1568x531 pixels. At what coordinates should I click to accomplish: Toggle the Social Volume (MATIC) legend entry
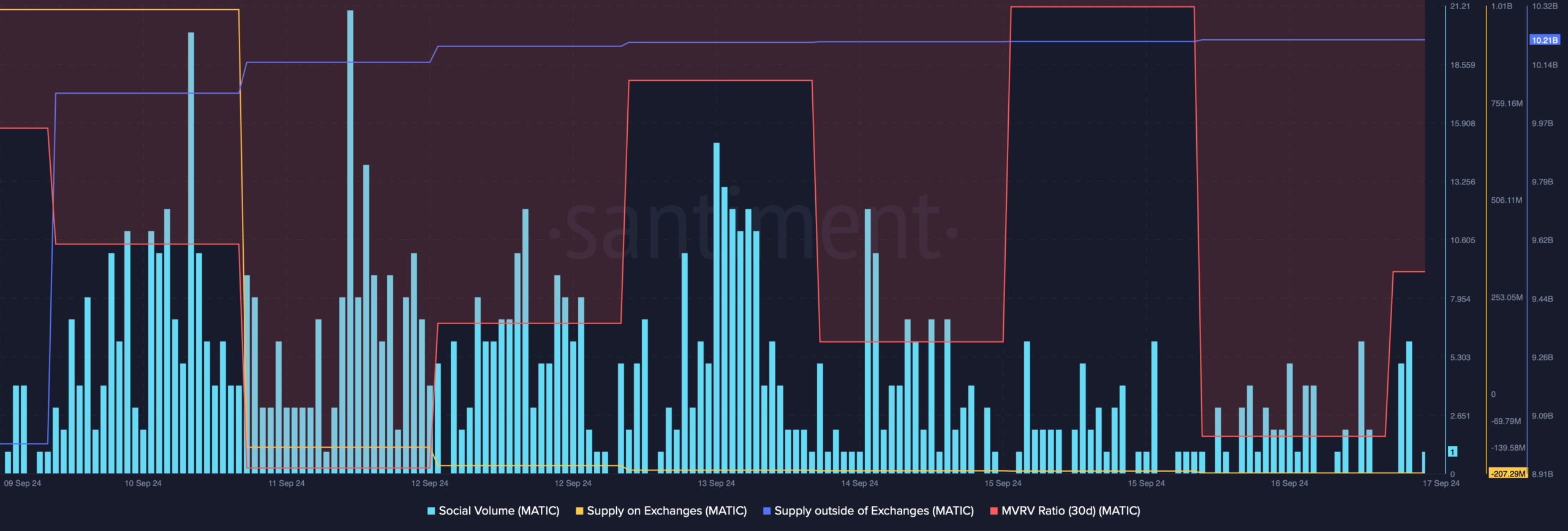pos(493,511)
